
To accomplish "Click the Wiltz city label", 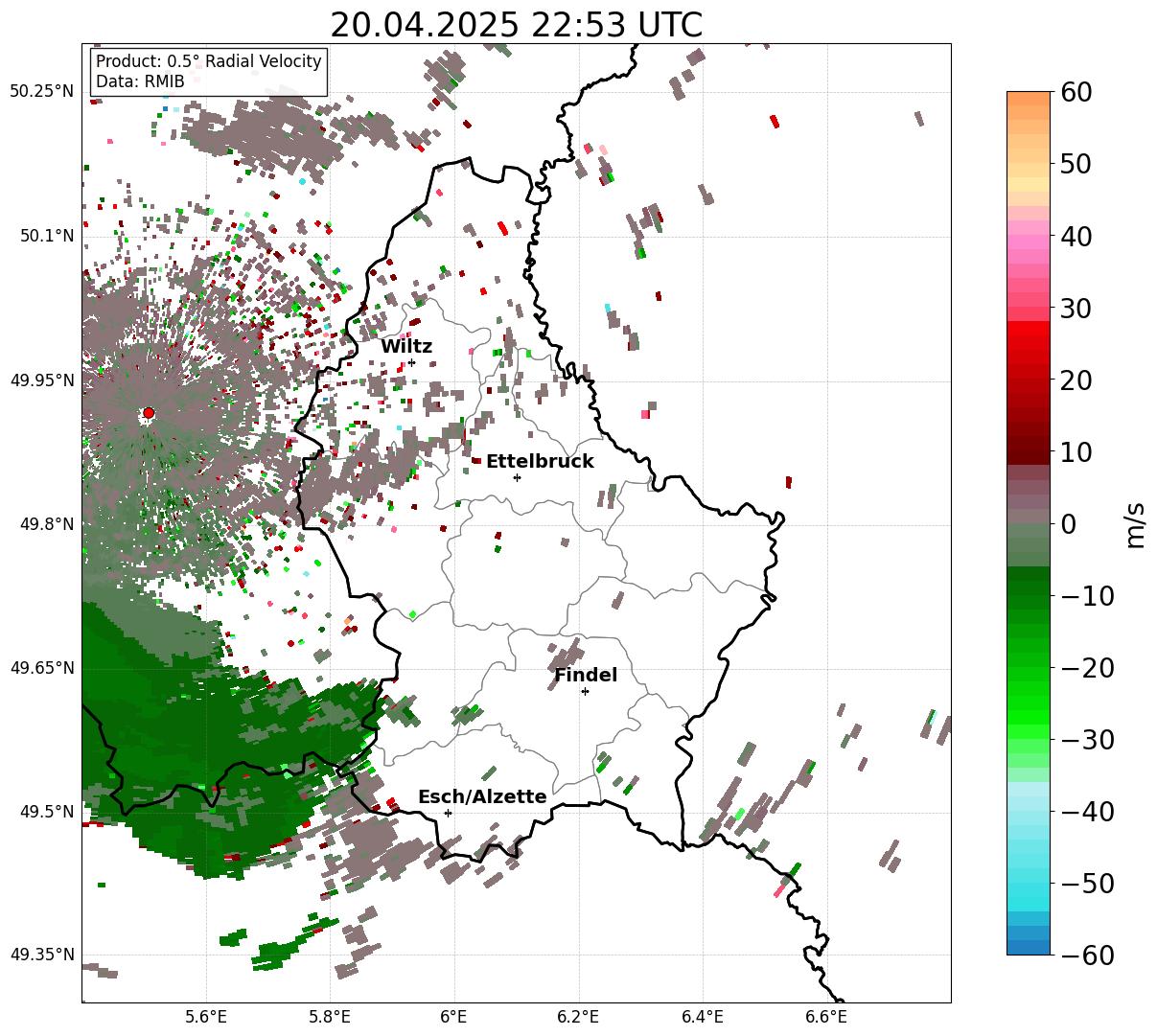I will point(406,346).
